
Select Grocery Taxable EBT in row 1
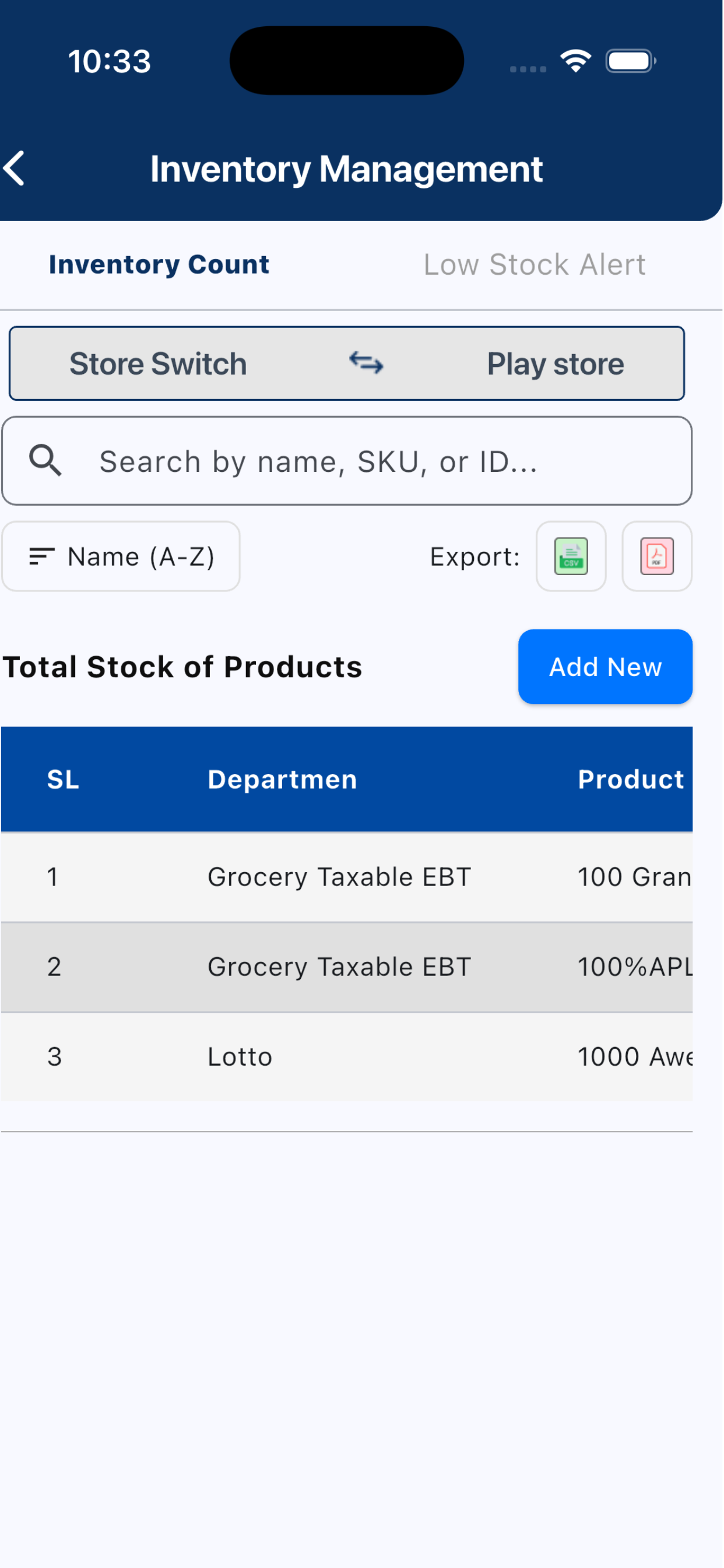(339, 877)
